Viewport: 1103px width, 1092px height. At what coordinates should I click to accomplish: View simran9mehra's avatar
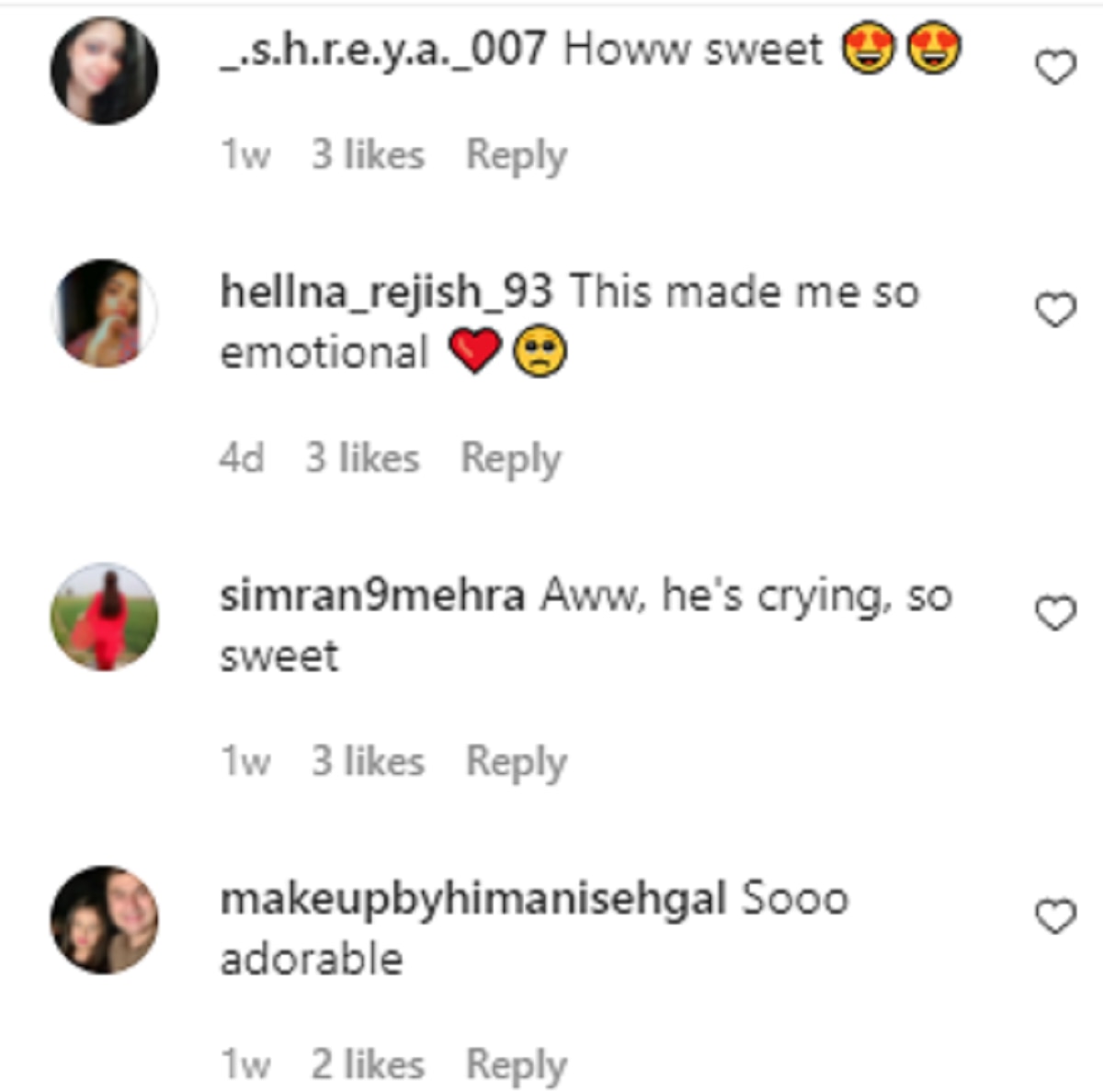[x=104, y=616]
